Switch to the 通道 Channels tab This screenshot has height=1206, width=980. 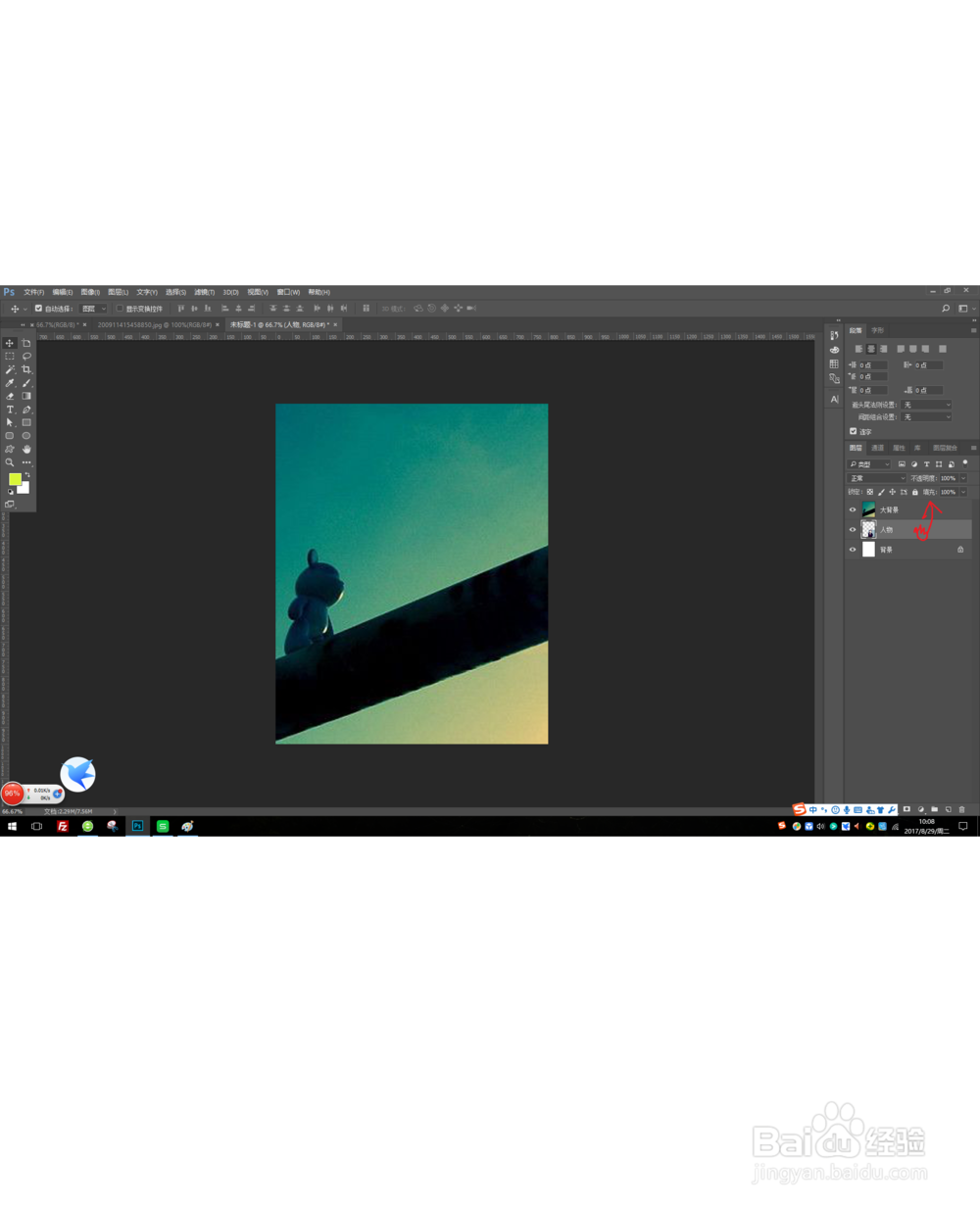click(x=877, y=448)
